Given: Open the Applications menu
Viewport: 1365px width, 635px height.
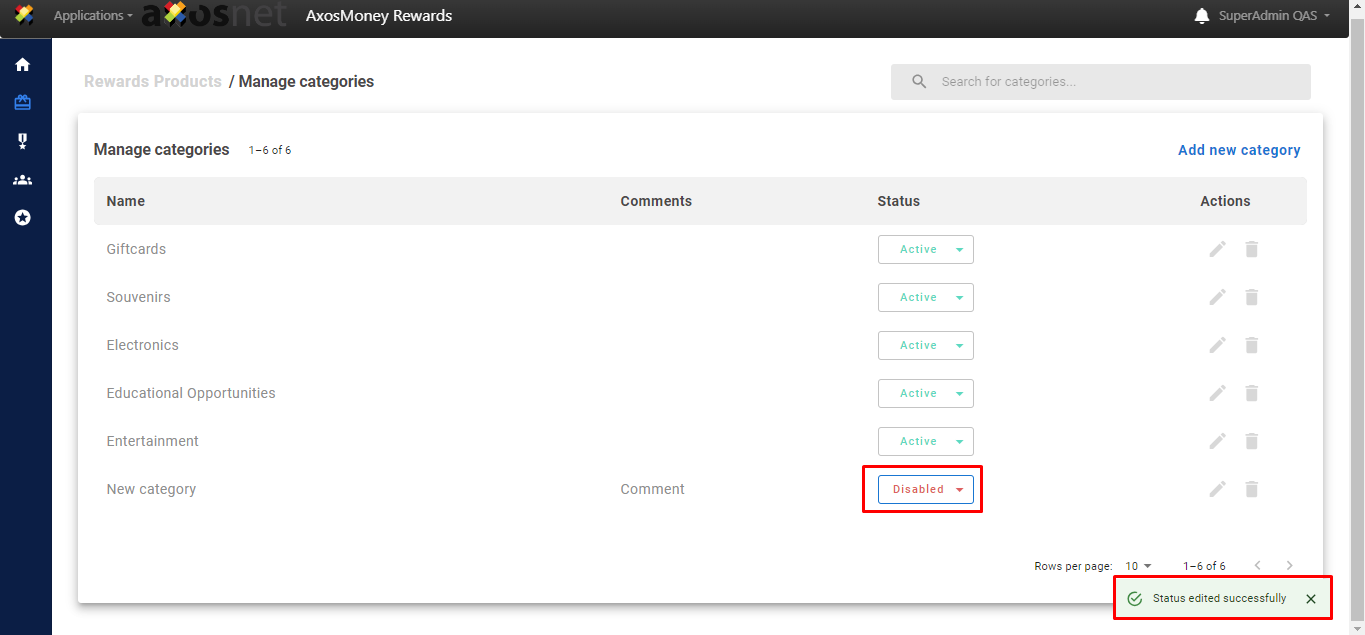Looking at the screenshot, I should (92, 16).
